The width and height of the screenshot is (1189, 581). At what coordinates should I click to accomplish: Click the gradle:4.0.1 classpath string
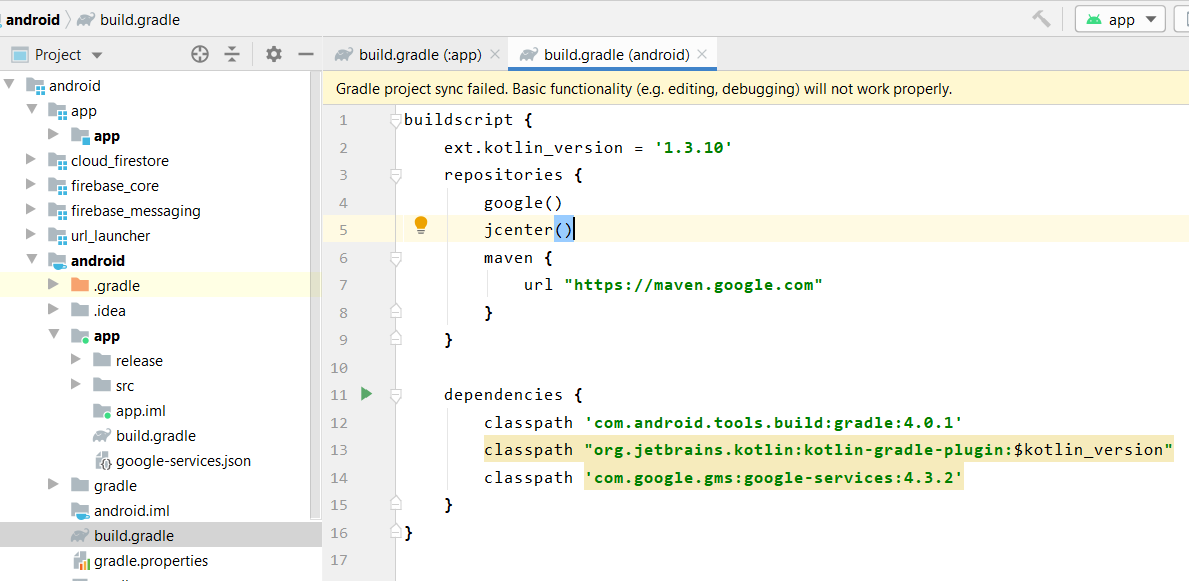click(773, 422)
